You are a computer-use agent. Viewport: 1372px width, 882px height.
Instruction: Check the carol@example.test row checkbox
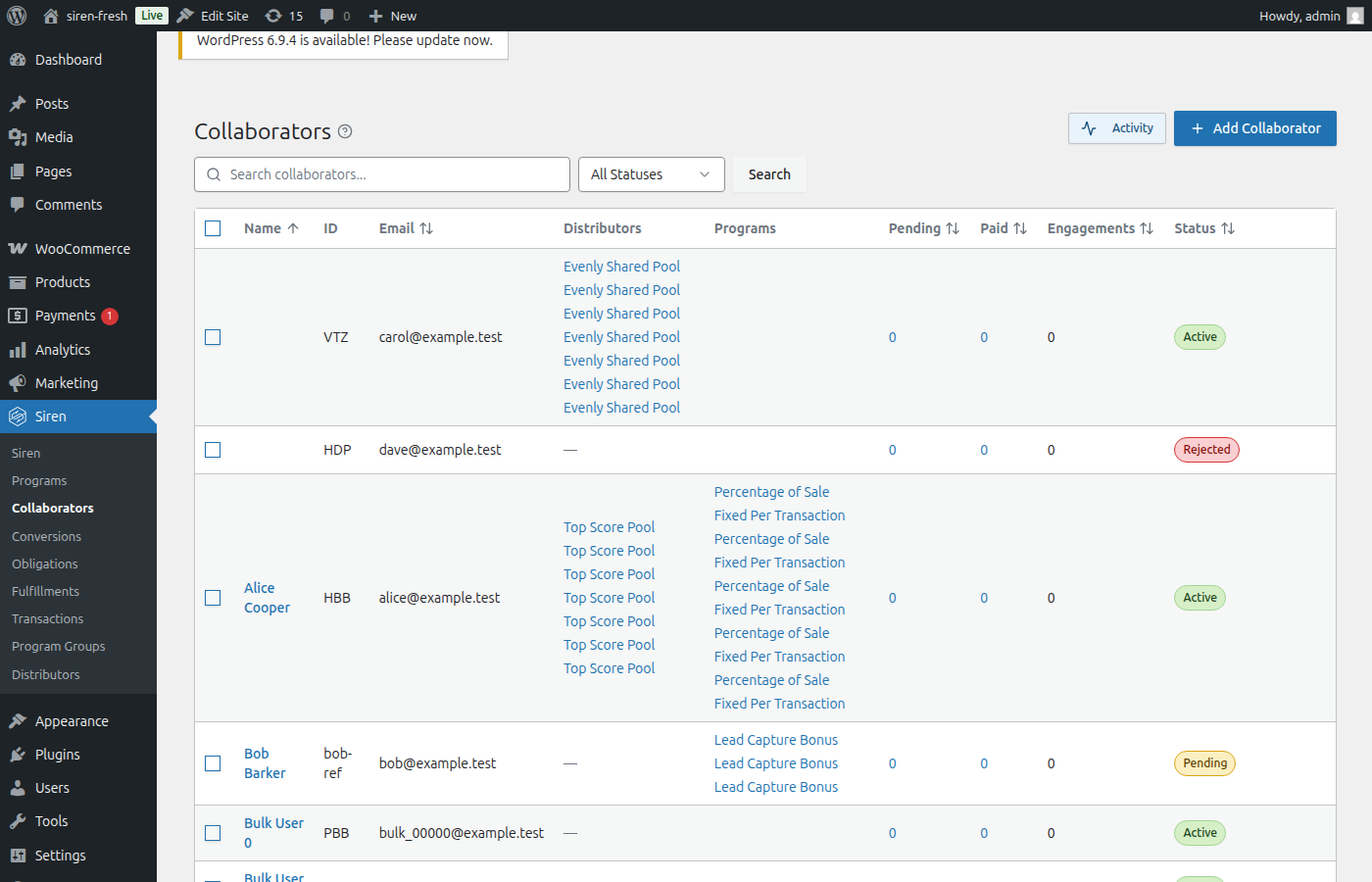point(213,337)
